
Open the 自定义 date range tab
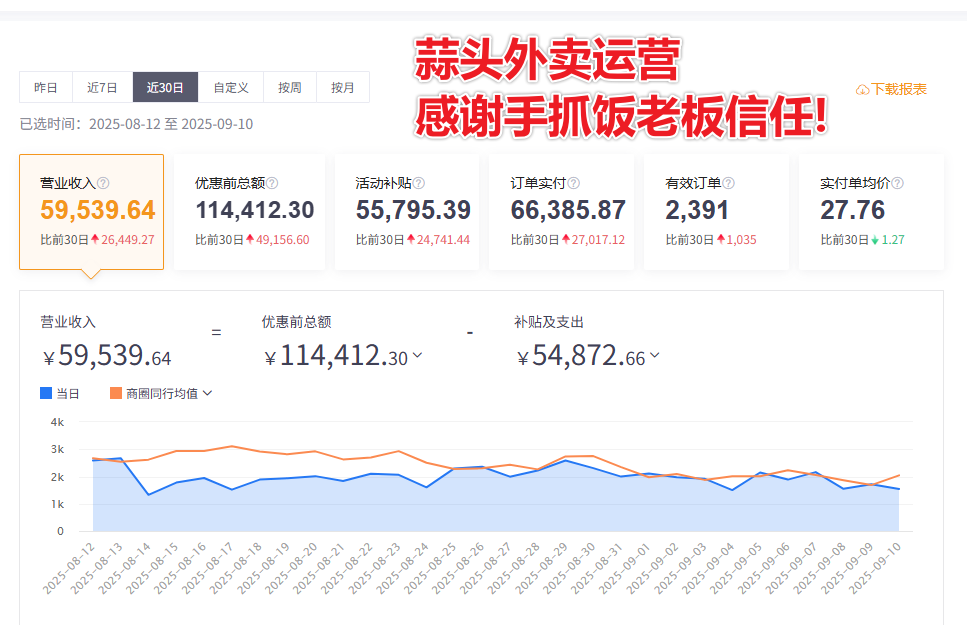[231, 87]
